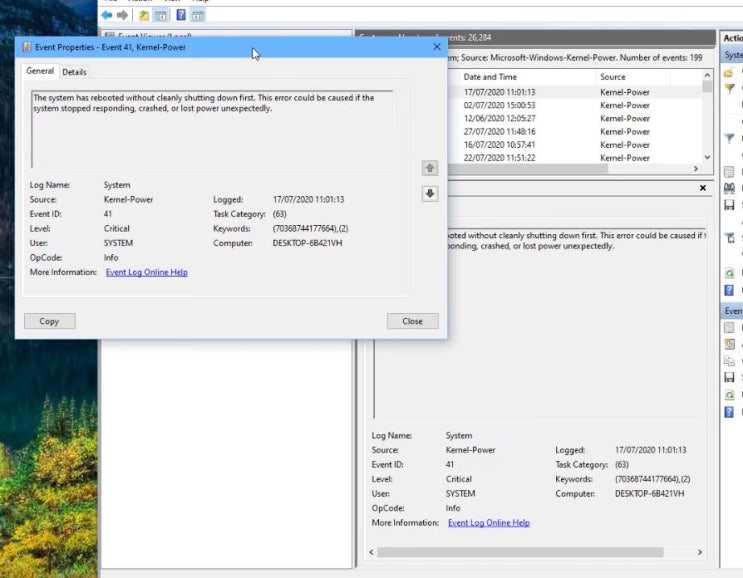Click the blue Help icon in the Event actions section
Screen dimensions: 743x578
point(730,411)
